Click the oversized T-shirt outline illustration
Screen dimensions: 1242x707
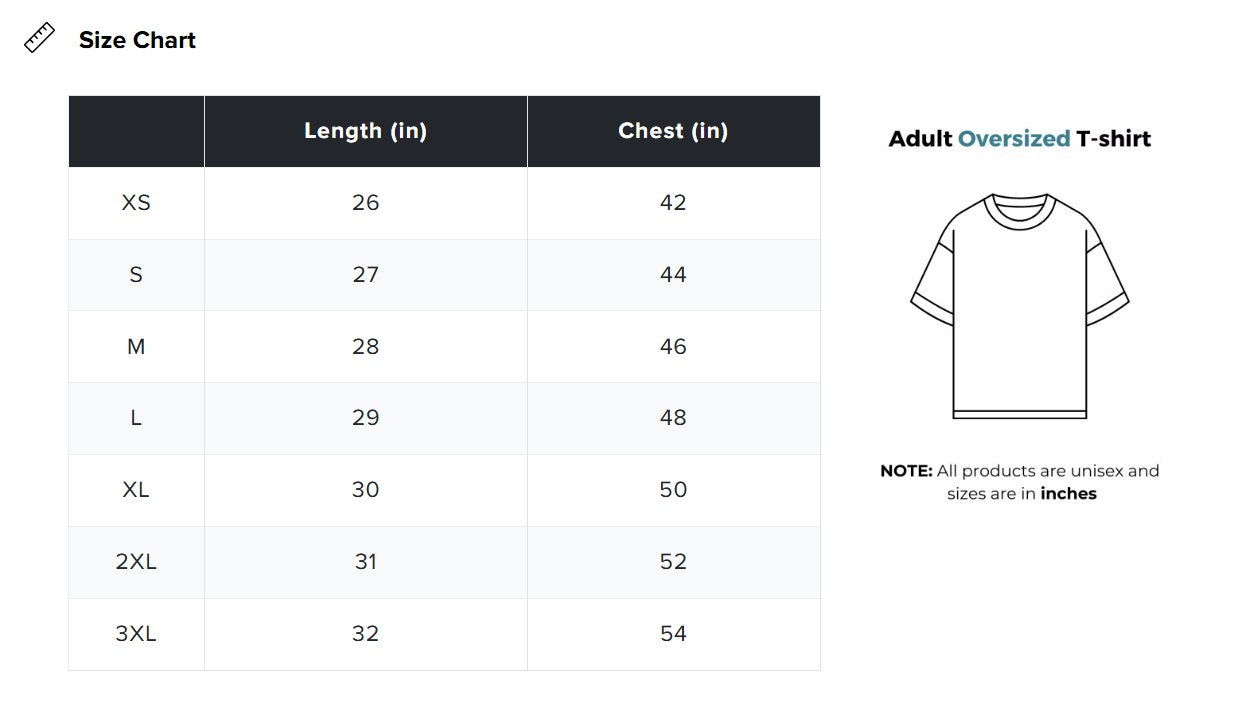point(1019,306)
